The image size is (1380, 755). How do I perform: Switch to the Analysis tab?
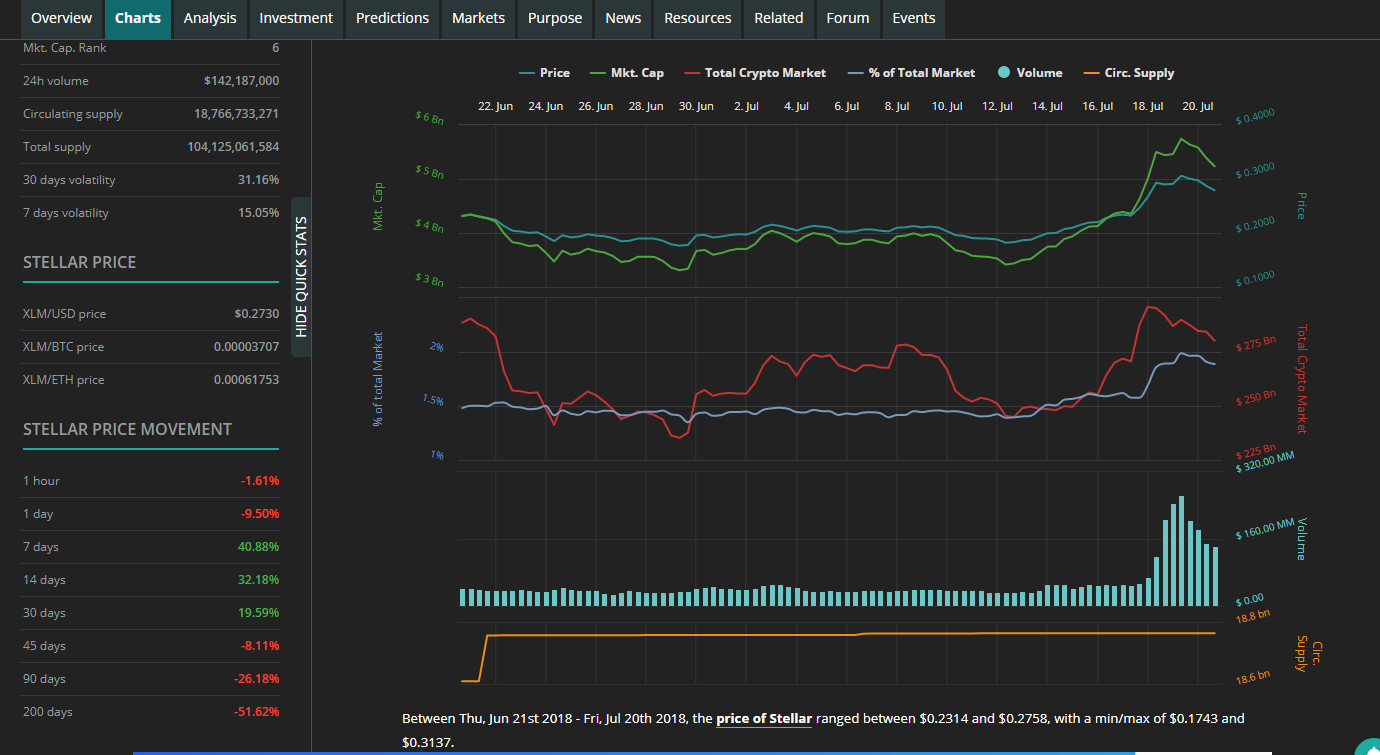click(x=210, y=18)
